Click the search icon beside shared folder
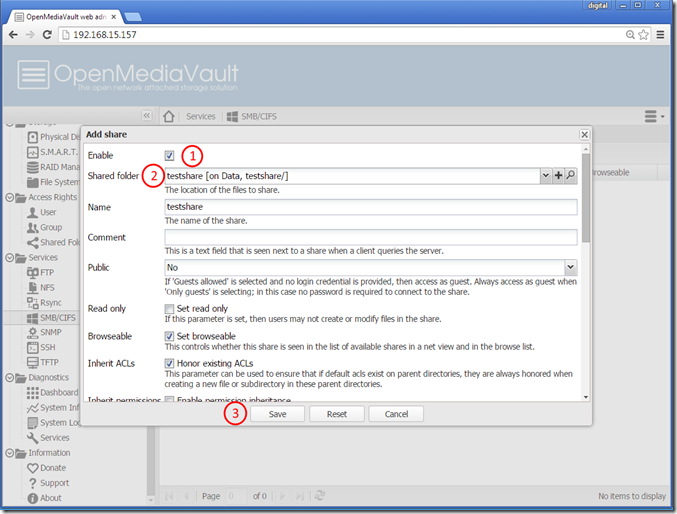Viewport: 677px width, 514px height. tap(571, 175)
